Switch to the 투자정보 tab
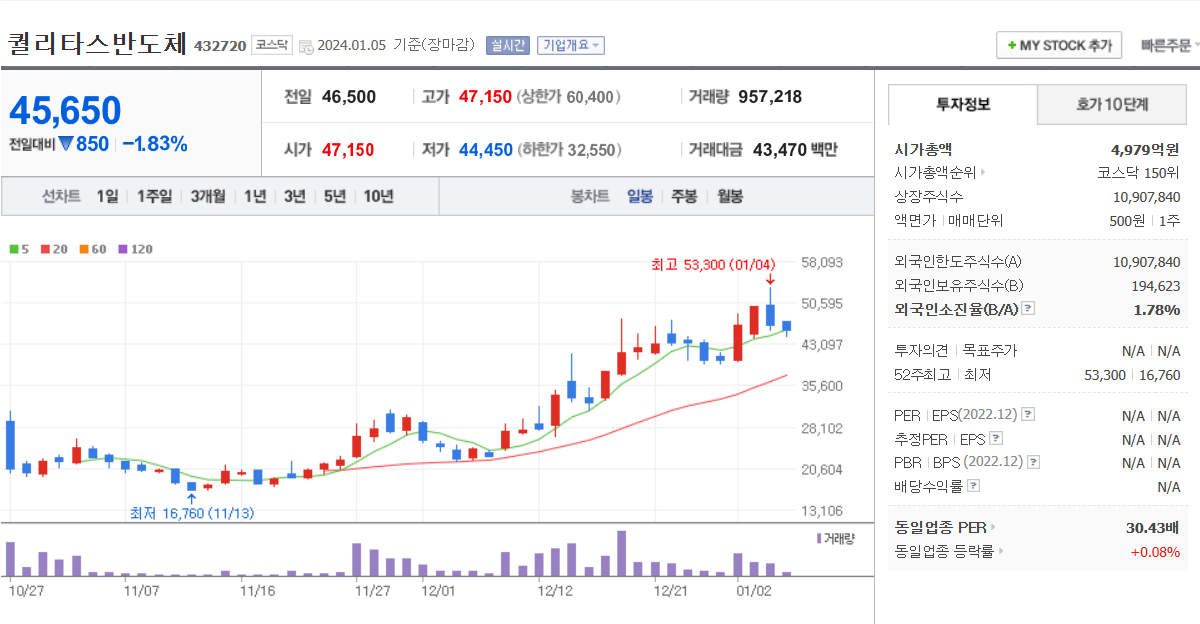The height and width of the screenshot is (624, 1200). (x=963, y=104)
